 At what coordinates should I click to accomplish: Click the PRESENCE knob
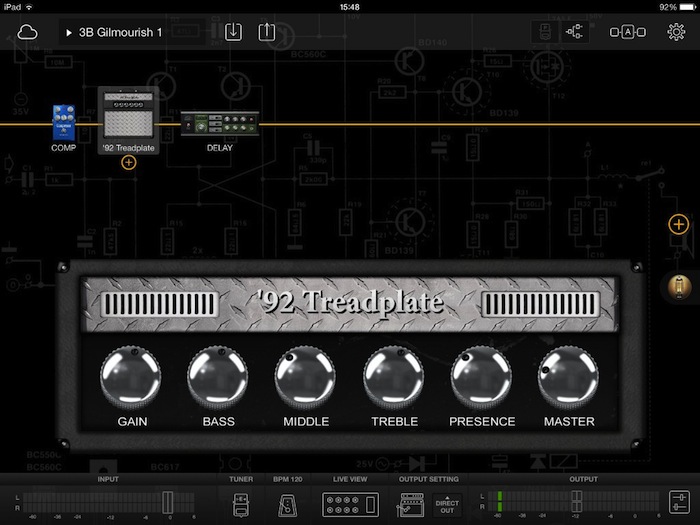(x=481, y=379)
